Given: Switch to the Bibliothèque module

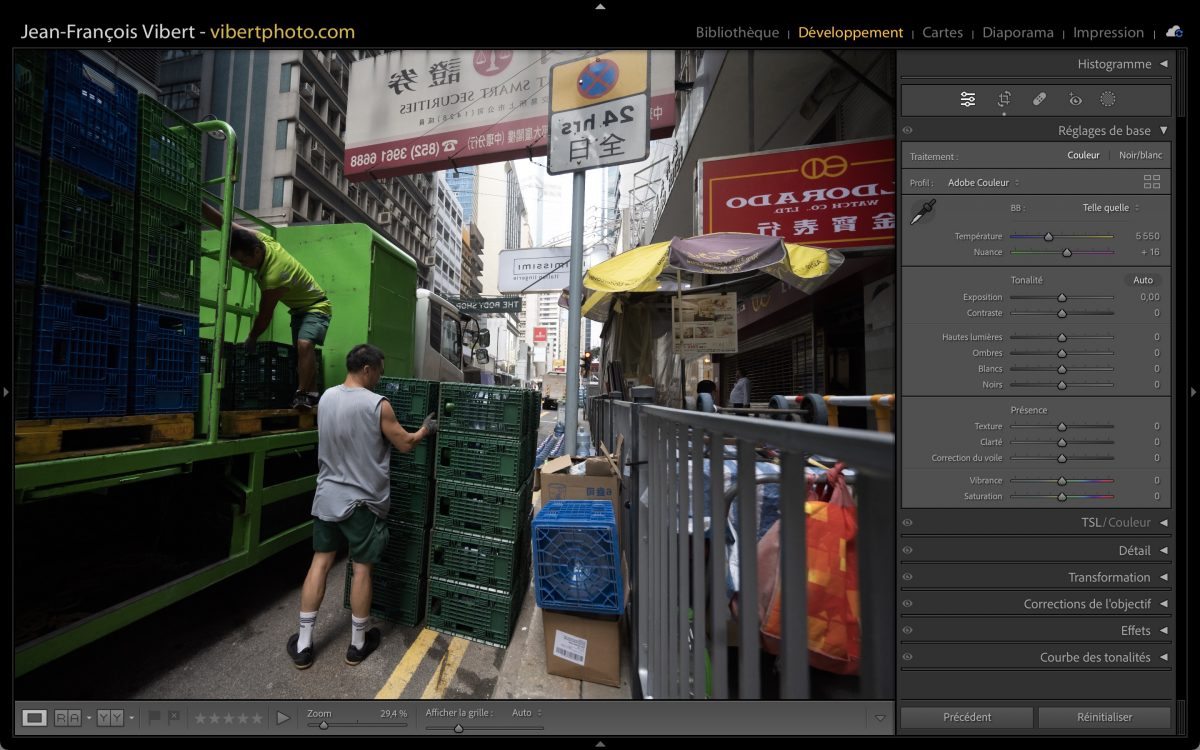Looking at the screenshot, I should [x=737, y=32].
